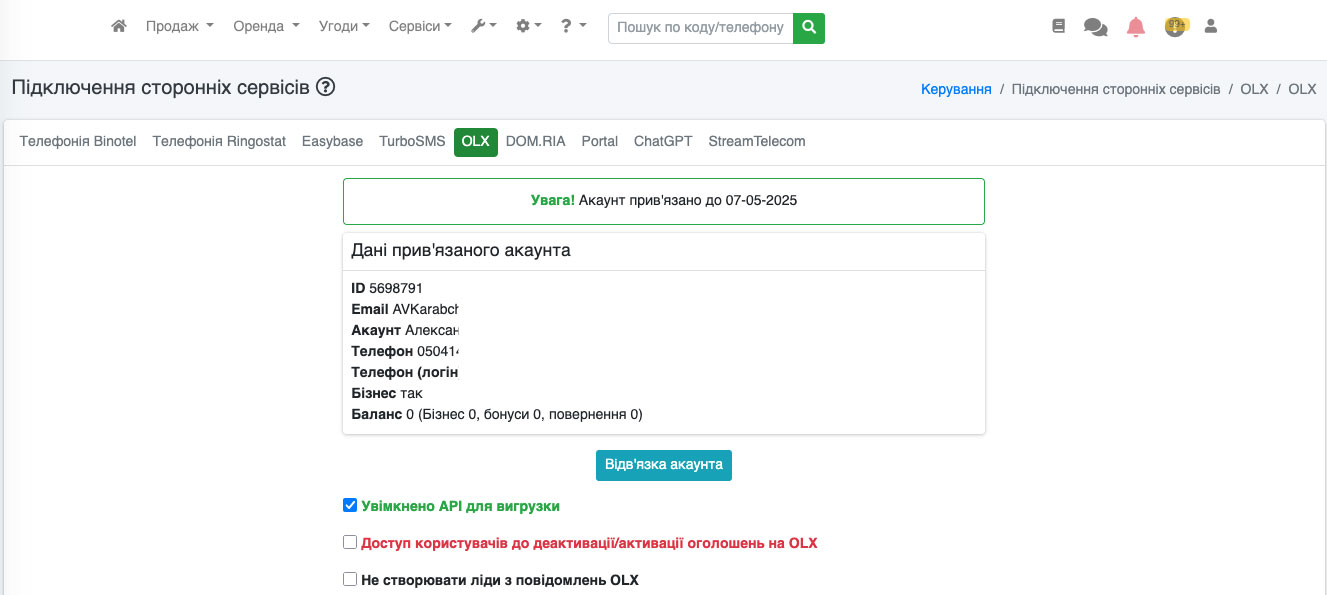The image size is (1327, 595).
Task: Click the Email AVKarabch row
Action: [405, 309]
